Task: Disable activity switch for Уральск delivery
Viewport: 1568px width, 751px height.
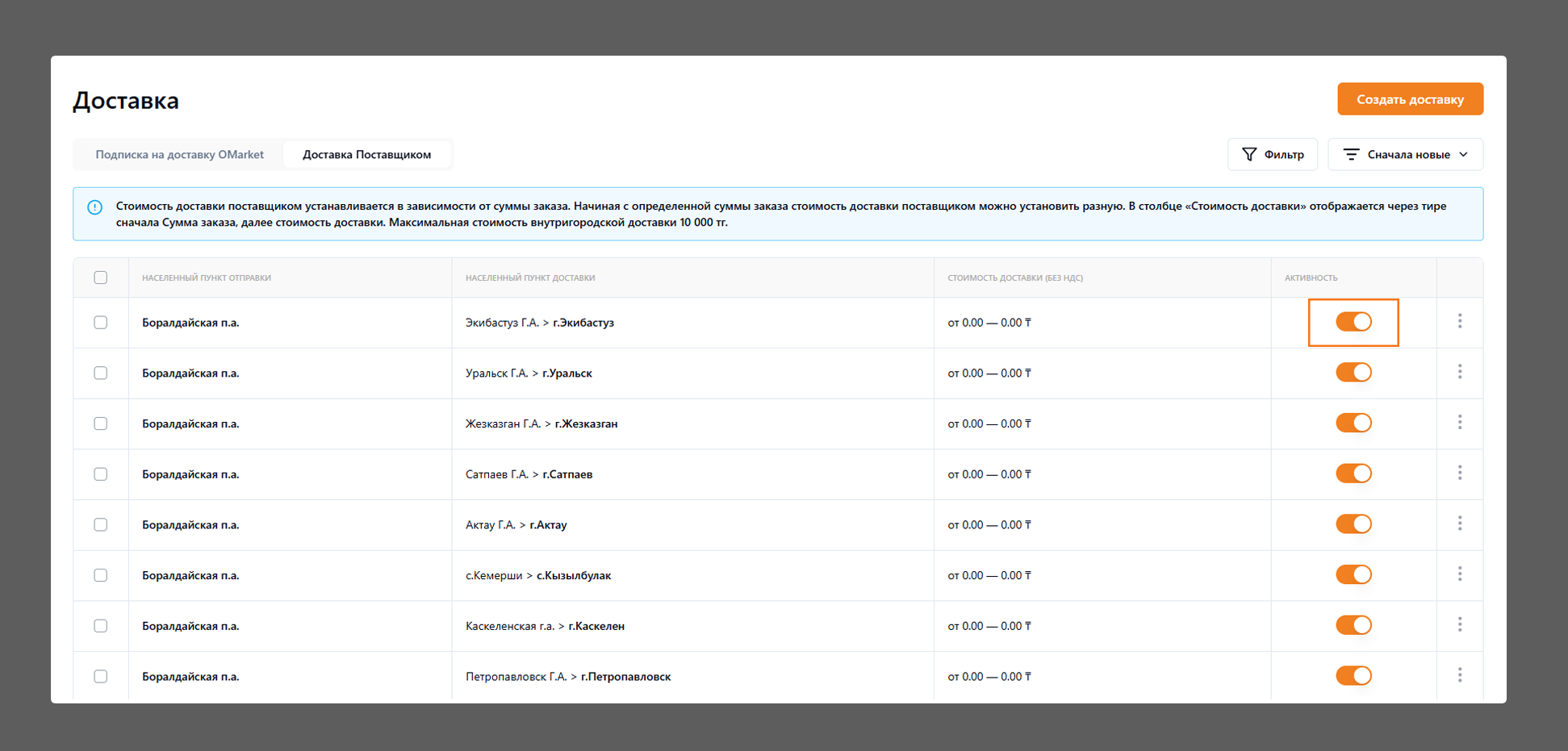Action: tap(1353, 372)
